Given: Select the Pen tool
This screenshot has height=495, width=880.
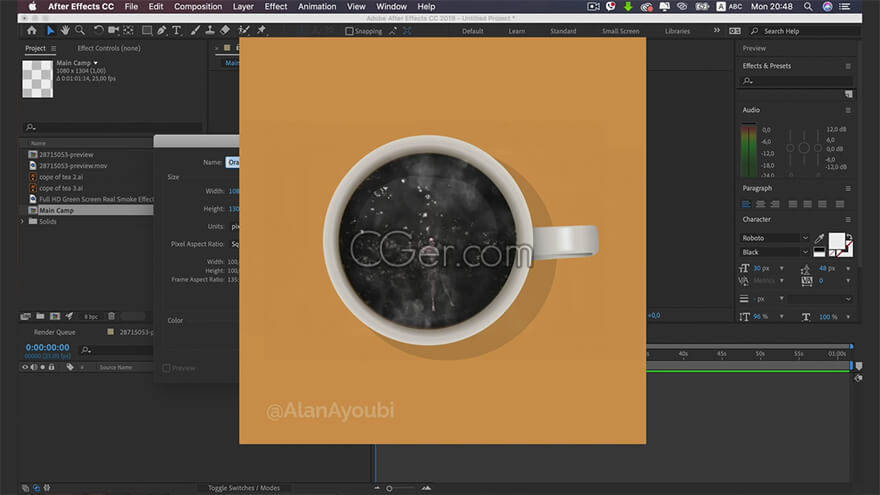Looking at the screenshot, I should coord(162,30).
